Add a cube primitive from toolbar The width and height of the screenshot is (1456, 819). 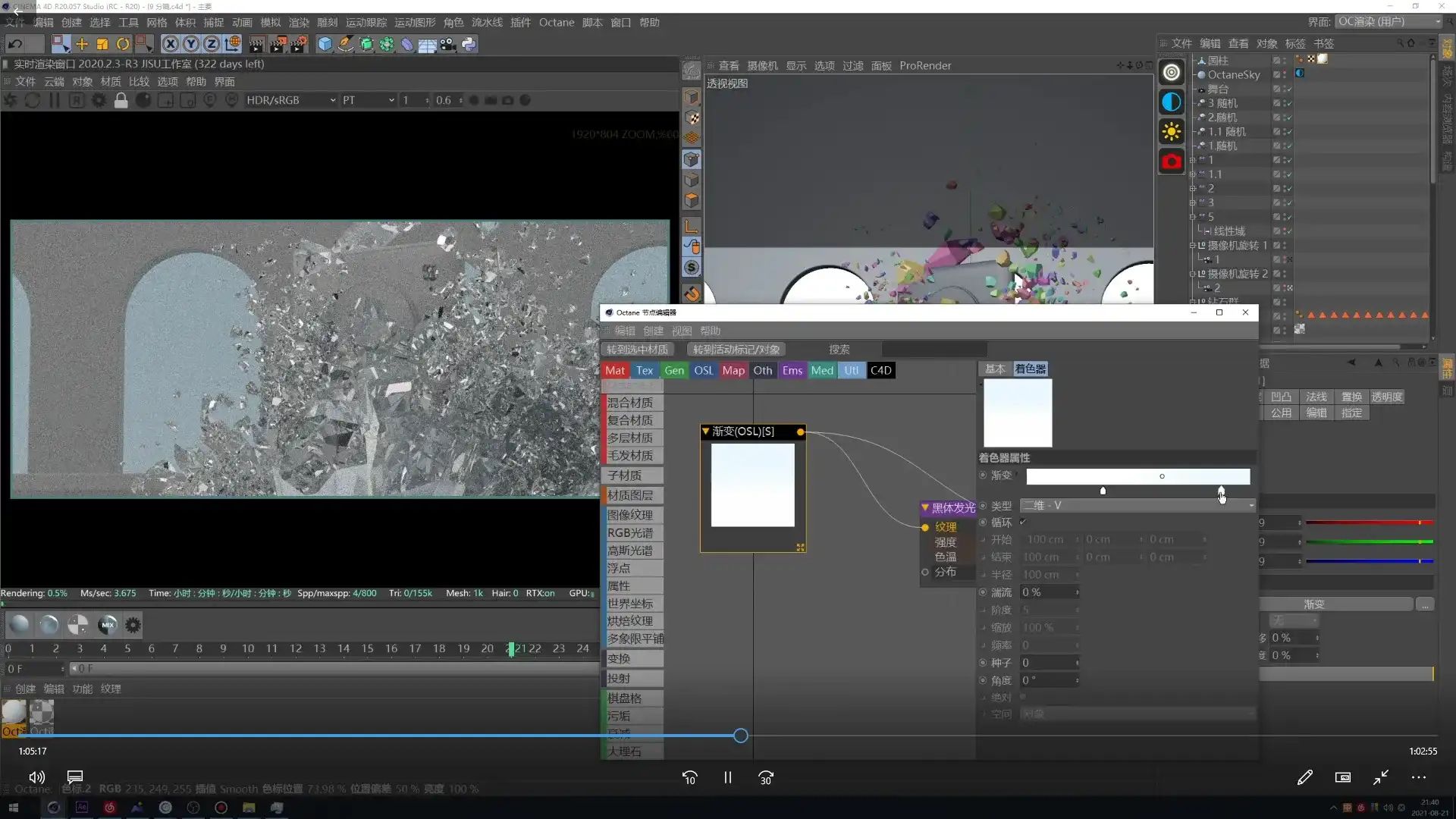pos(325,44)
